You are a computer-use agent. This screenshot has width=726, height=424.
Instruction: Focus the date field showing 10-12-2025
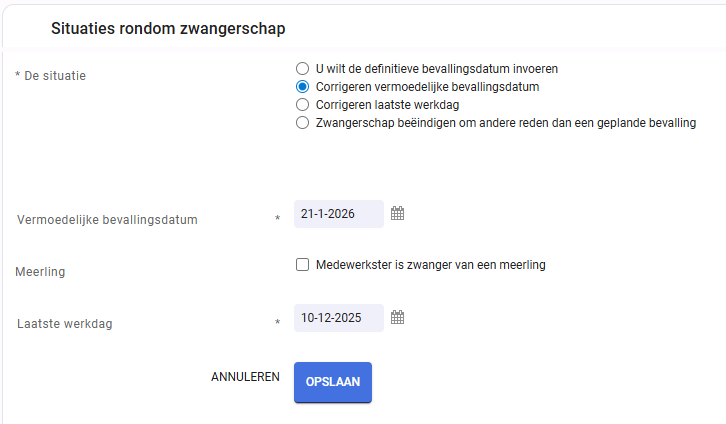tap(339, 318)
